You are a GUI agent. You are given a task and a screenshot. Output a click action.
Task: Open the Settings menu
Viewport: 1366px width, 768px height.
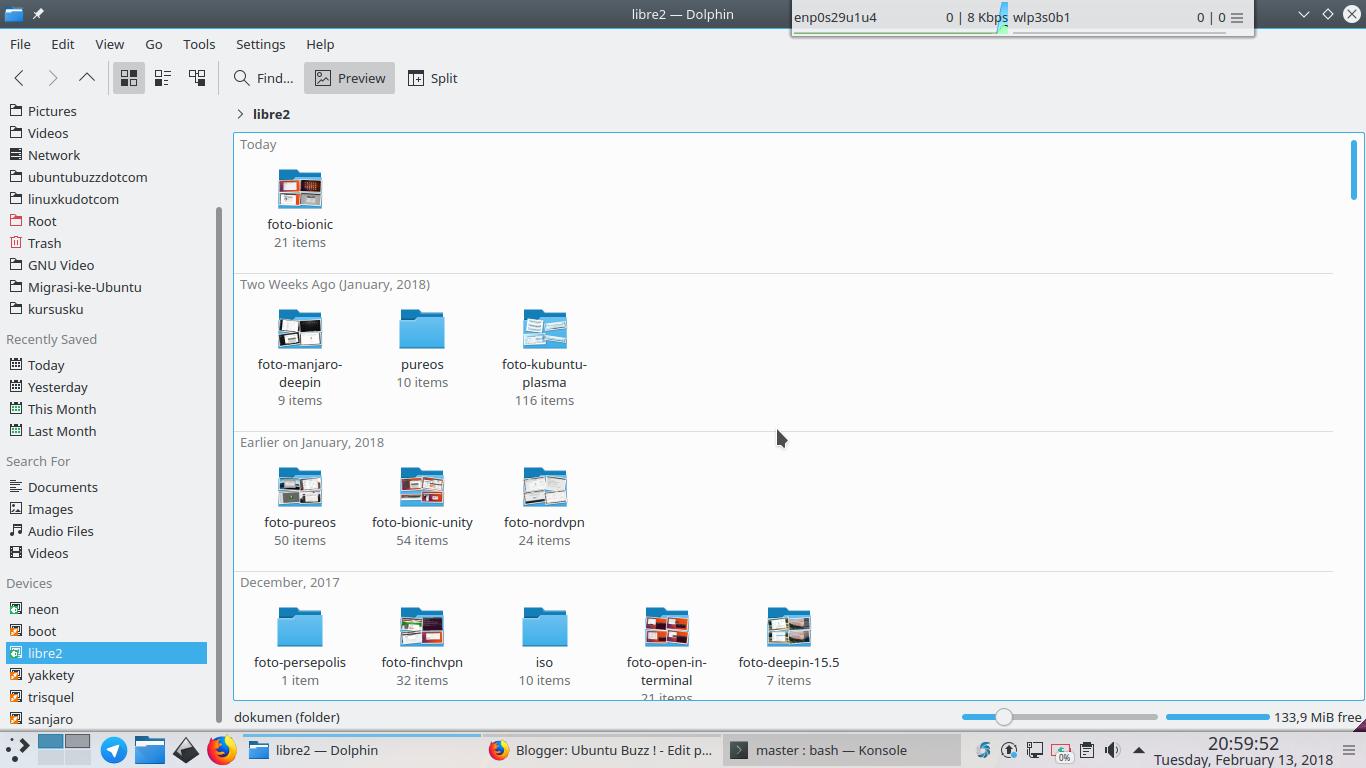(x=260, y=44)
